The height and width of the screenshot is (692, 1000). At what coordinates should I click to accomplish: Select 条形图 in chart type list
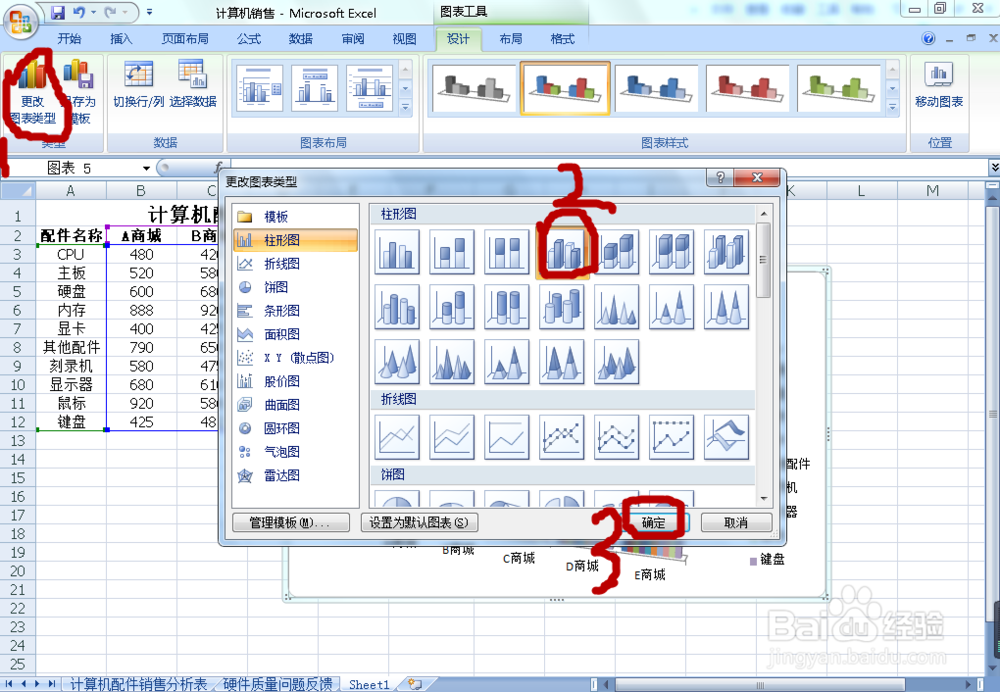coord(295,311)
